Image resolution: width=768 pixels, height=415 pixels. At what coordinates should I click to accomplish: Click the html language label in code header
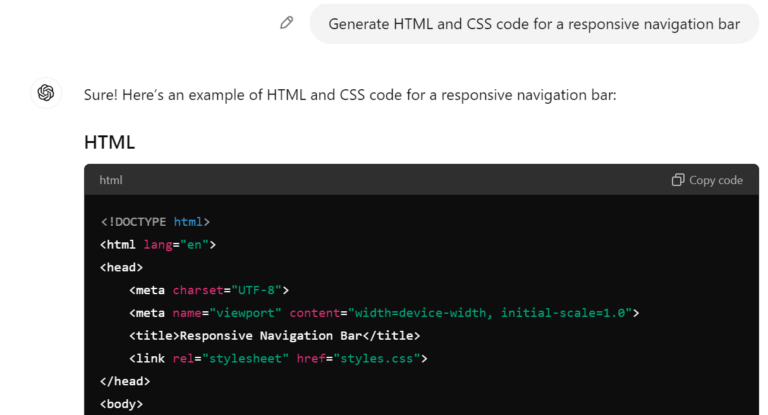[x=111, y=180]
